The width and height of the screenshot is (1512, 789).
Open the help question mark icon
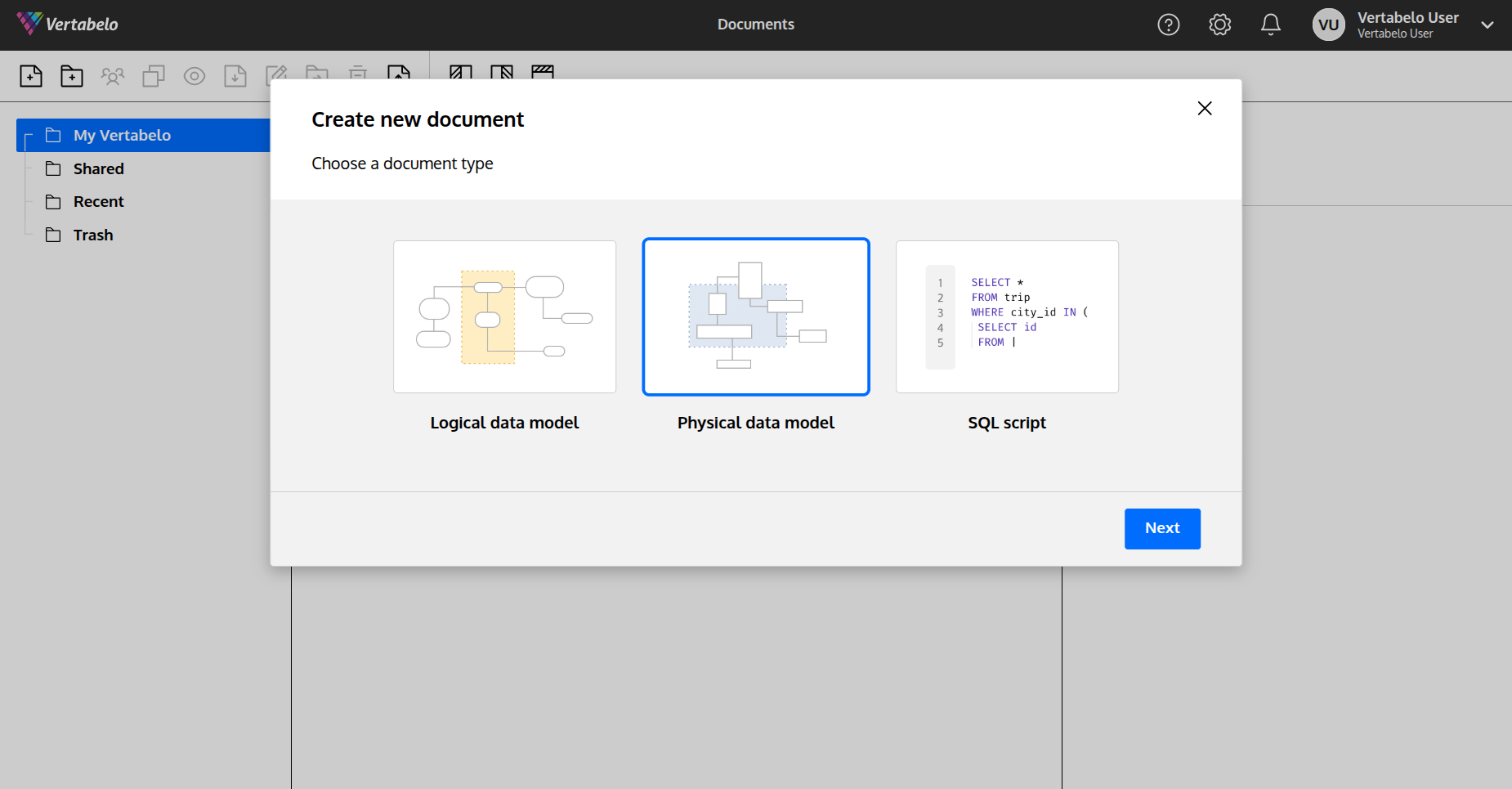[1168, 25]
